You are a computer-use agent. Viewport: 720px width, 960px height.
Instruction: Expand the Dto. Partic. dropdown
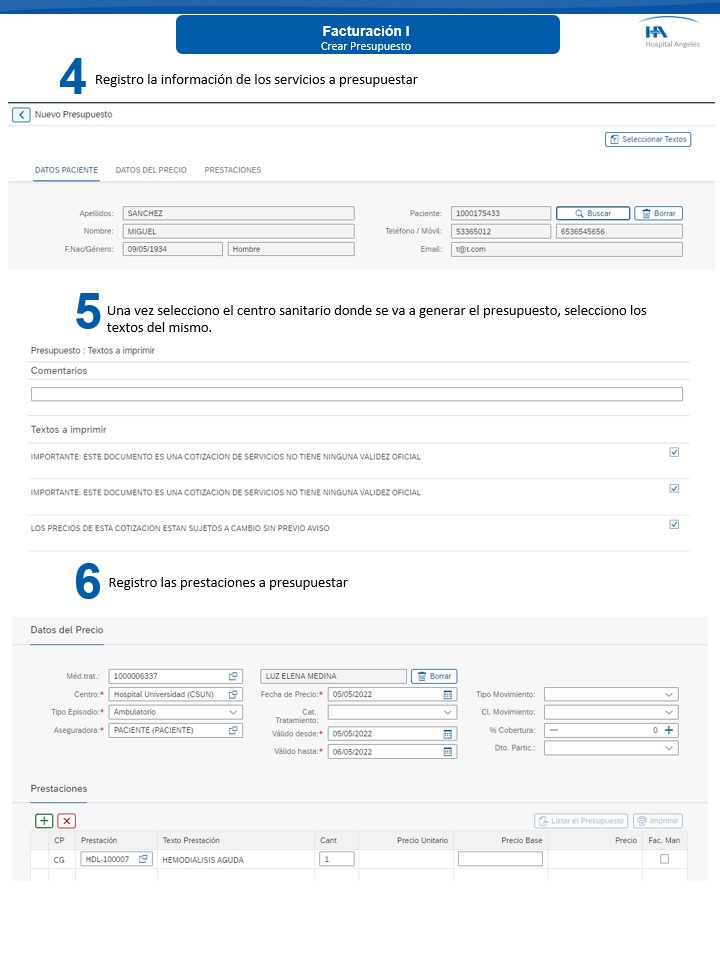(668, 748)
